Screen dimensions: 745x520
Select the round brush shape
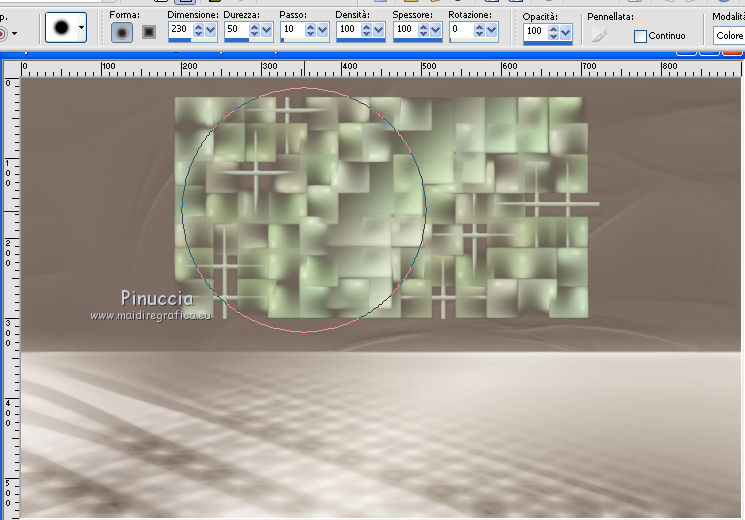click(x=122, y=32)
